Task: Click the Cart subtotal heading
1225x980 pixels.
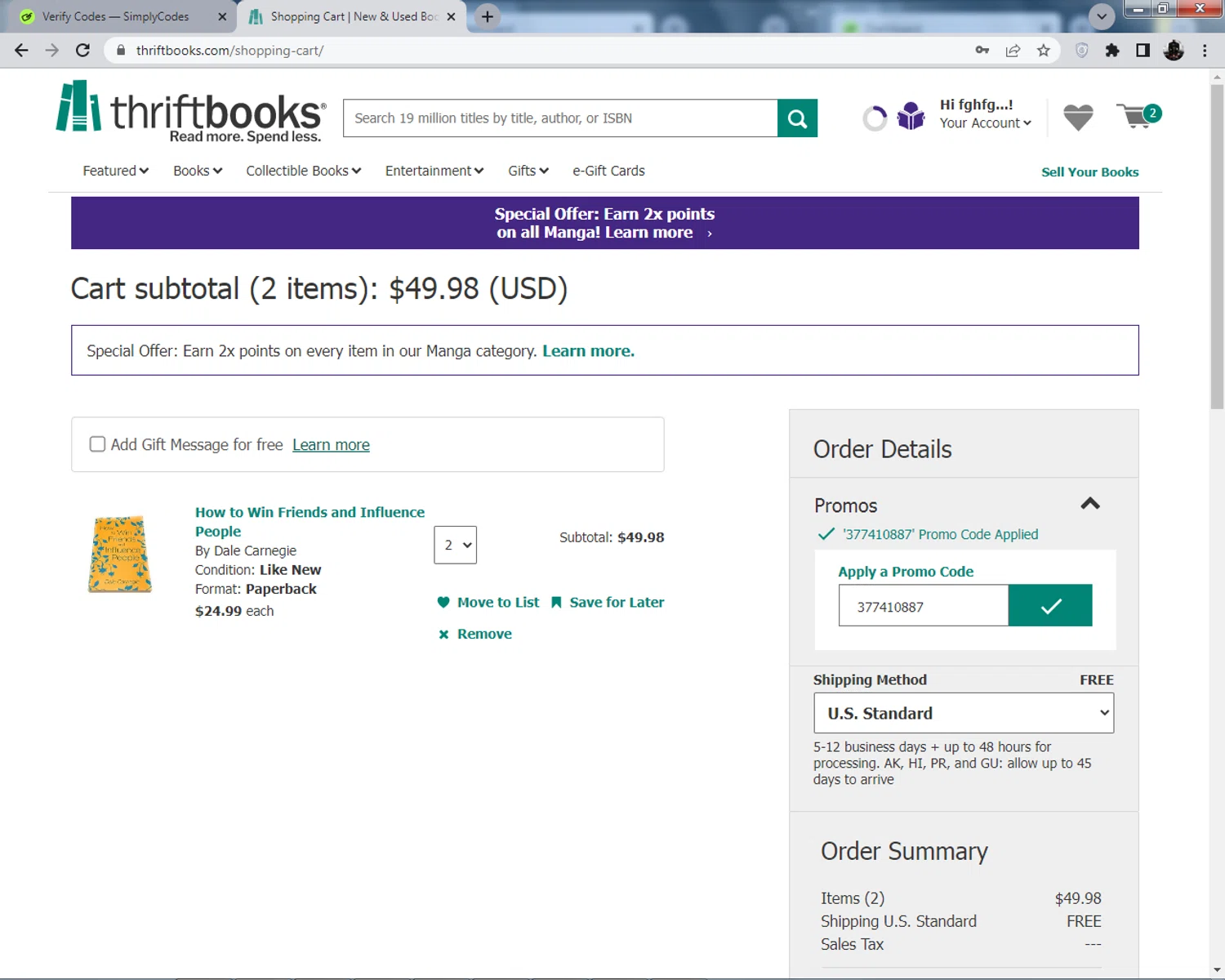Action: pos(319,289)
